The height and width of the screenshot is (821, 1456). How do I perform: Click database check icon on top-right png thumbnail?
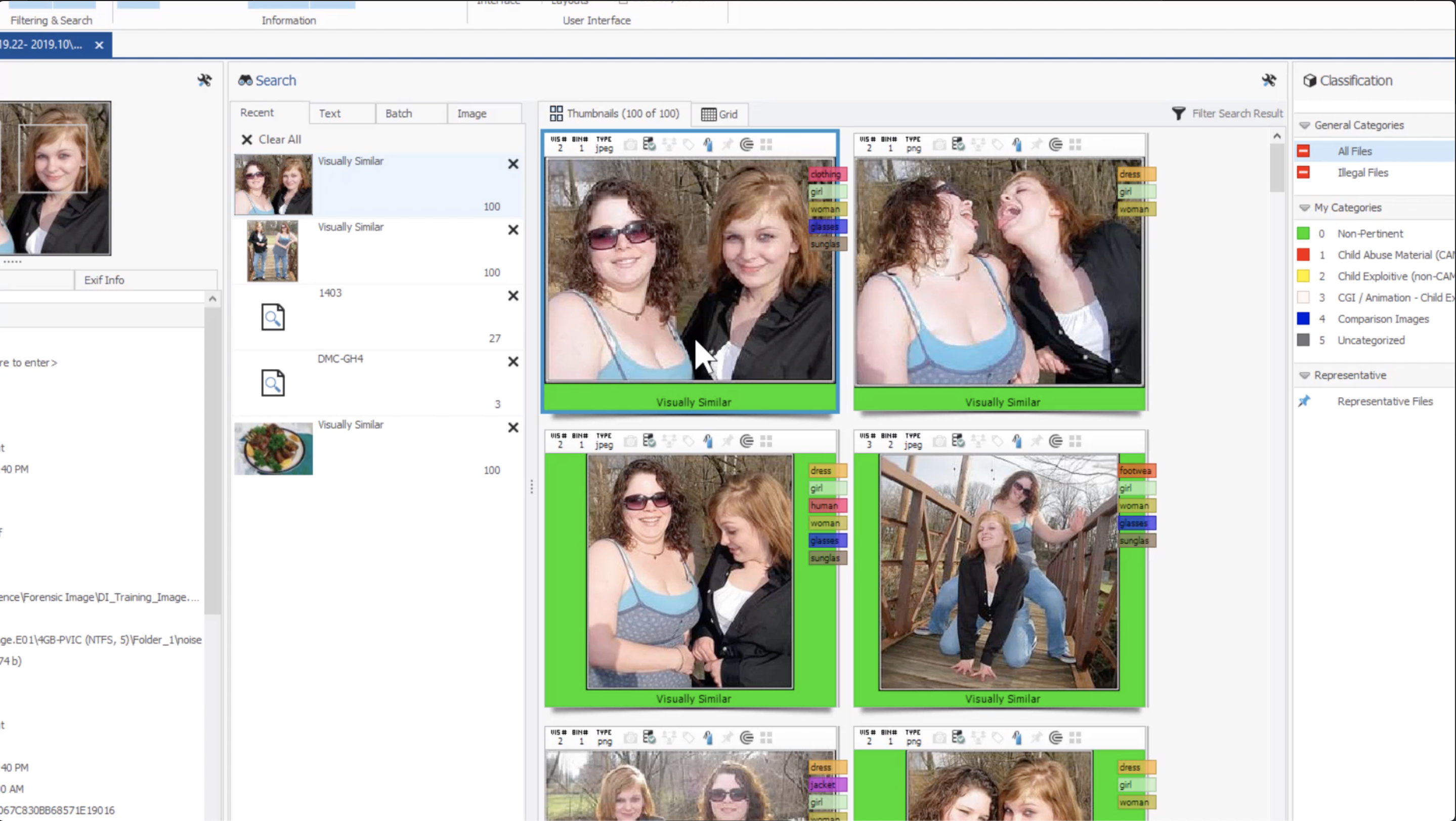click(x=958, y=144)
